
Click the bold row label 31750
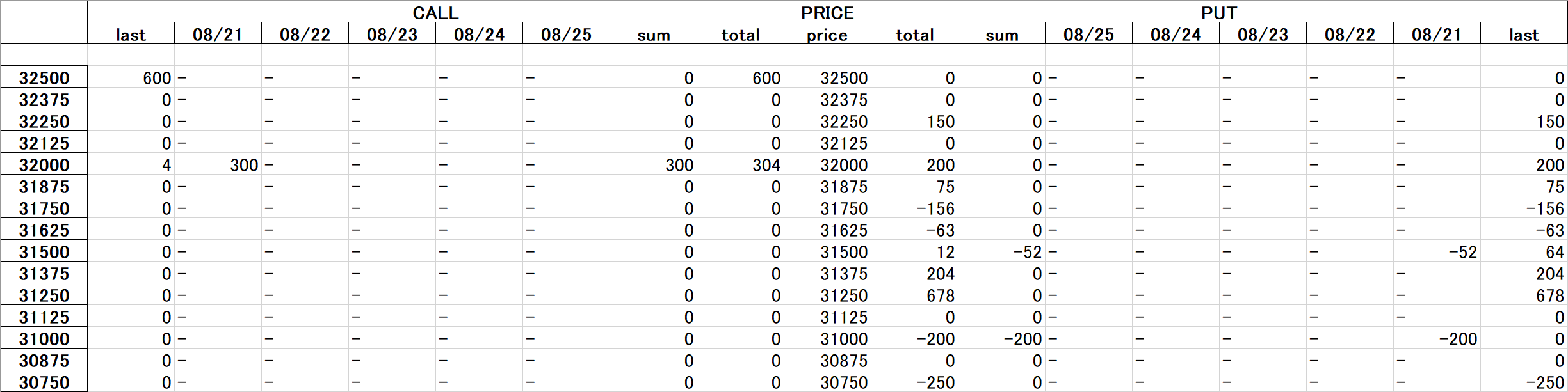click(x=44, y=208)
